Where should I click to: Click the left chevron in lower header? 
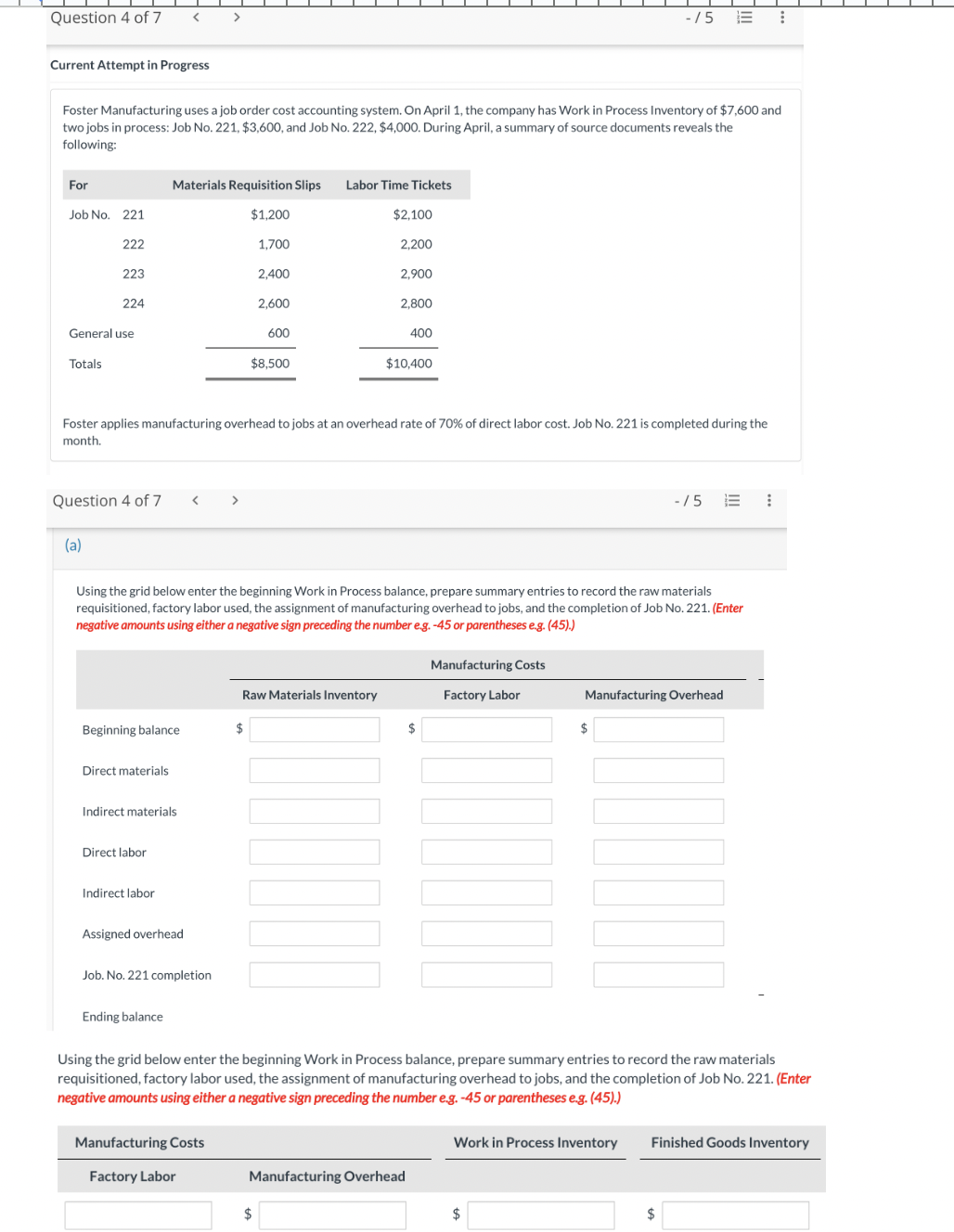(x=195, y=500)
